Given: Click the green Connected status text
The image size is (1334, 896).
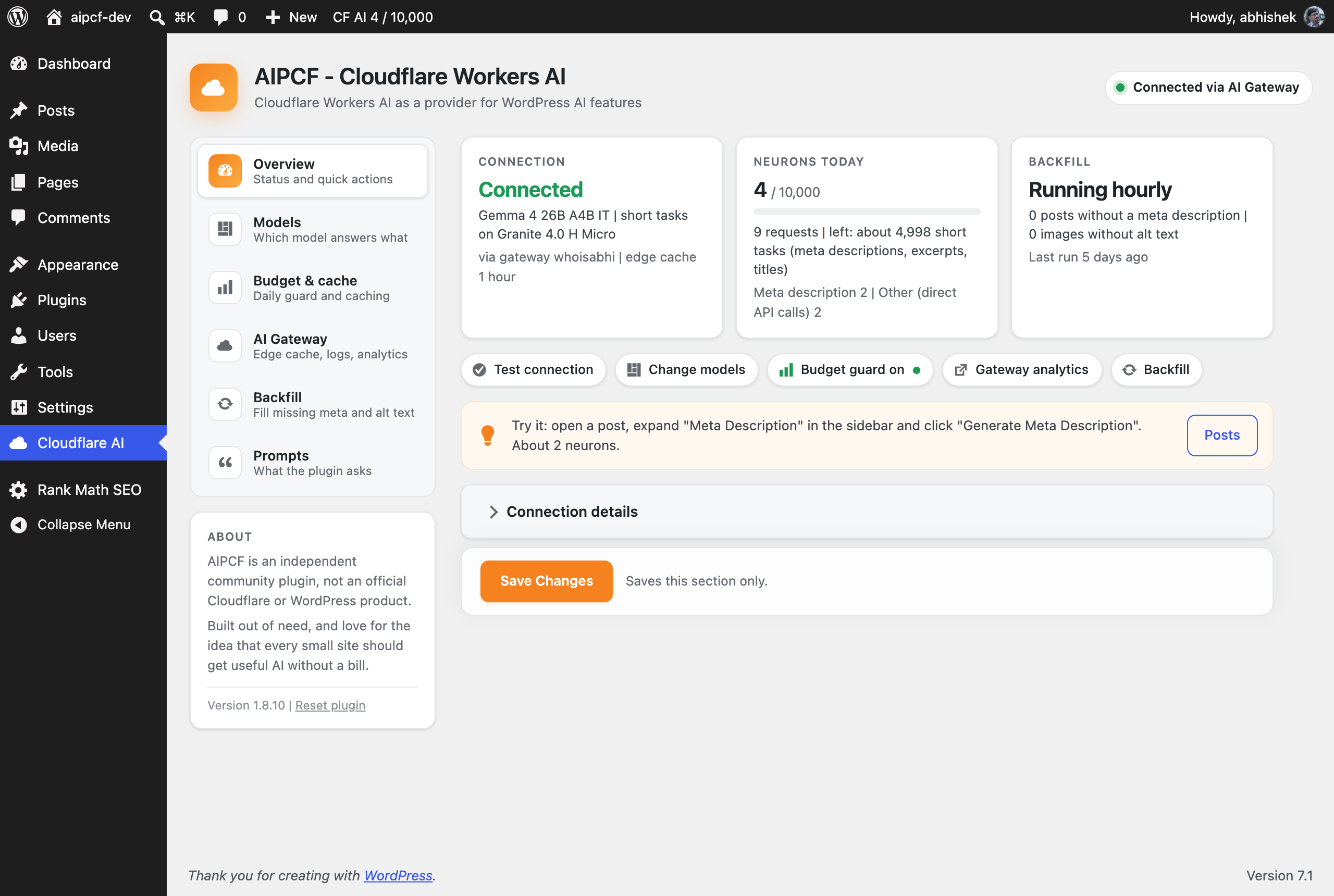Looking at the screenshot, I should pyautogui.click(x=530, y=189).
